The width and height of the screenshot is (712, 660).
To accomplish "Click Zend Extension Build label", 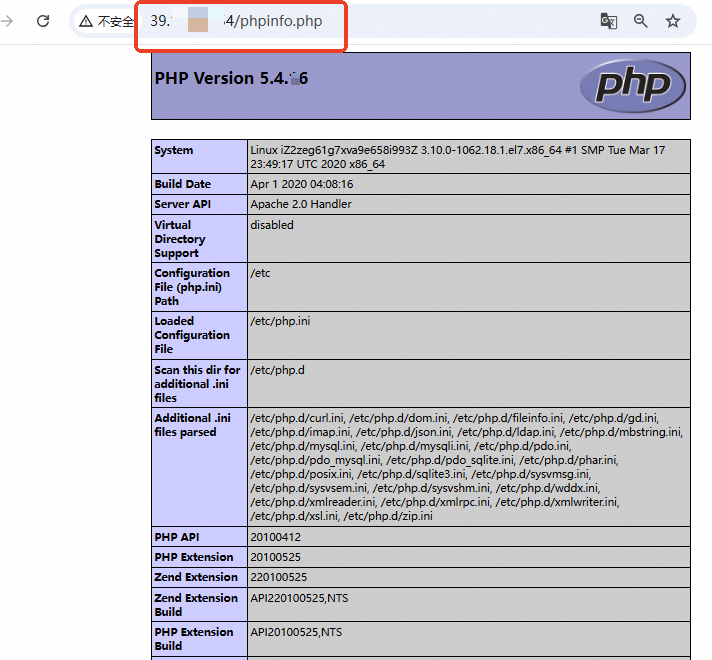I will tap(196, 605).
